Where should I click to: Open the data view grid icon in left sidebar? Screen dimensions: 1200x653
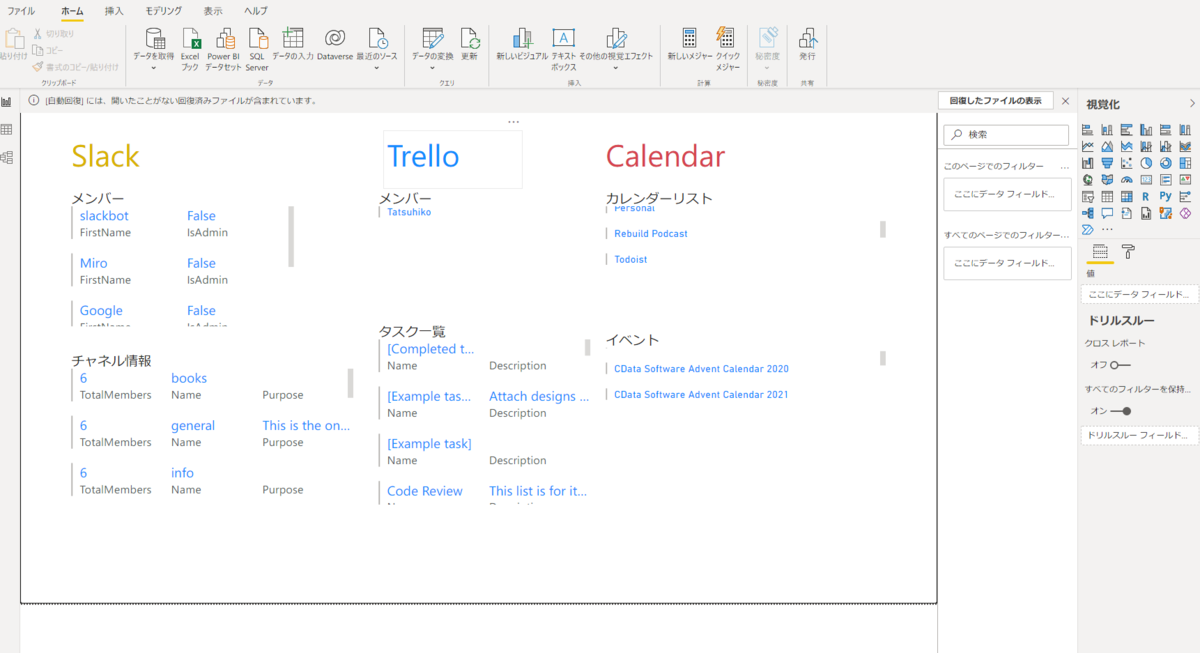(x=7, y=130)
